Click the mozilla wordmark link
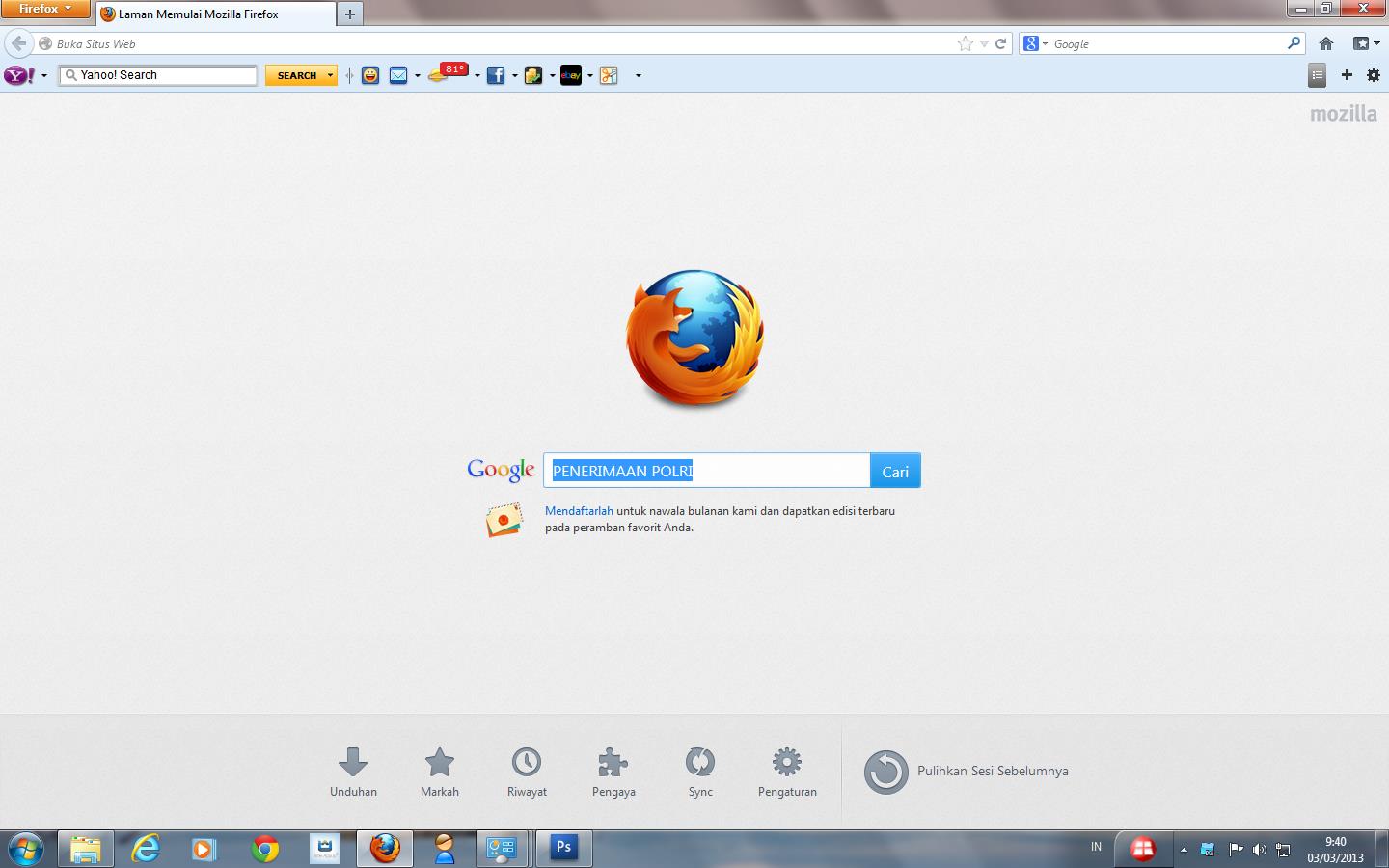Screen dimensions: 1389x868 1344,113
